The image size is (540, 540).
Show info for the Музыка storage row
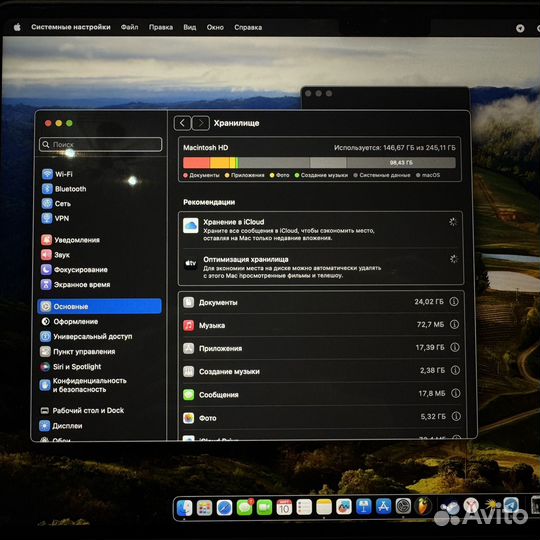point(454,324)
